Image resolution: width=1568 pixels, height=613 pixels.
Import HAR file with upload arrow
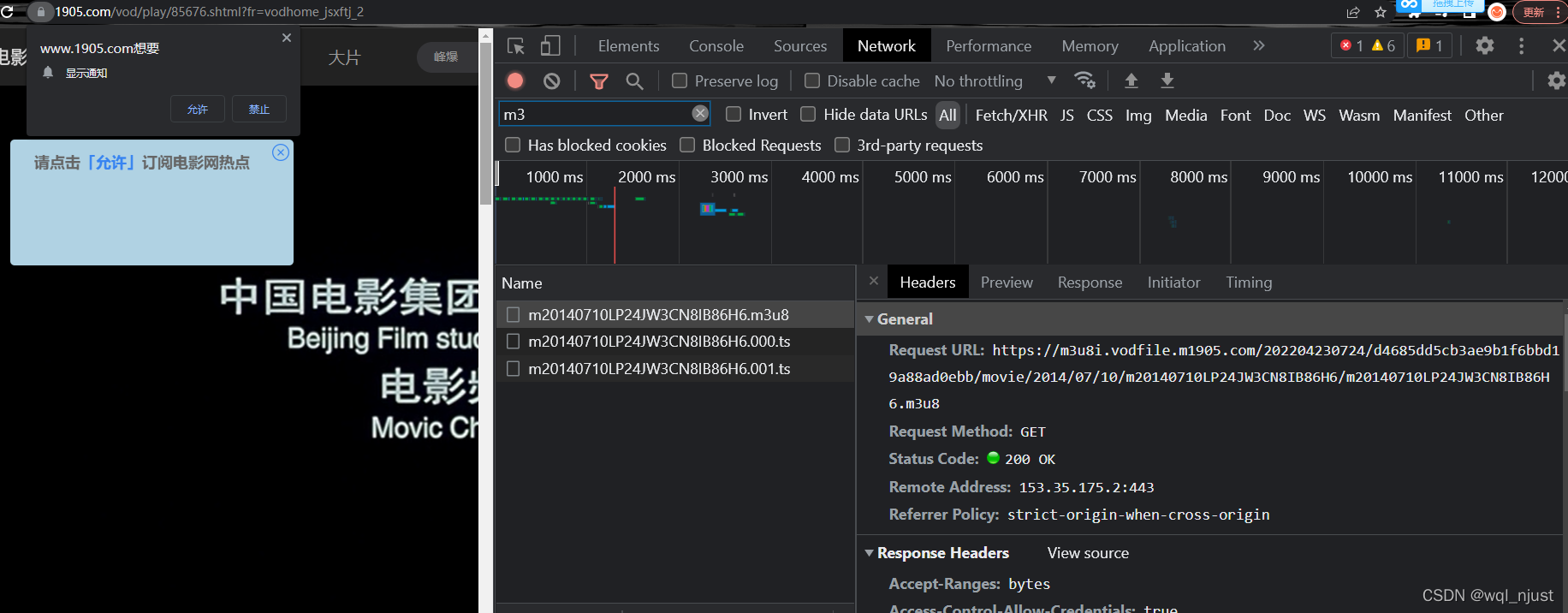[x=1131, y=80]
